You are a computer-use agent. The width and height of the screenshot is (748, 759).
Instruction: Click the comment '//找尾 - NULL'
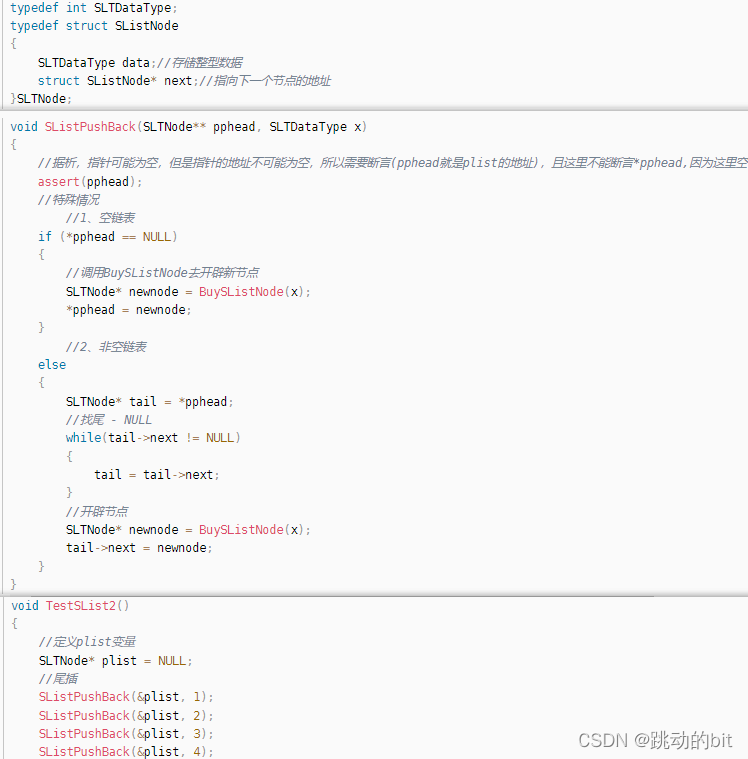click(109, 420)
